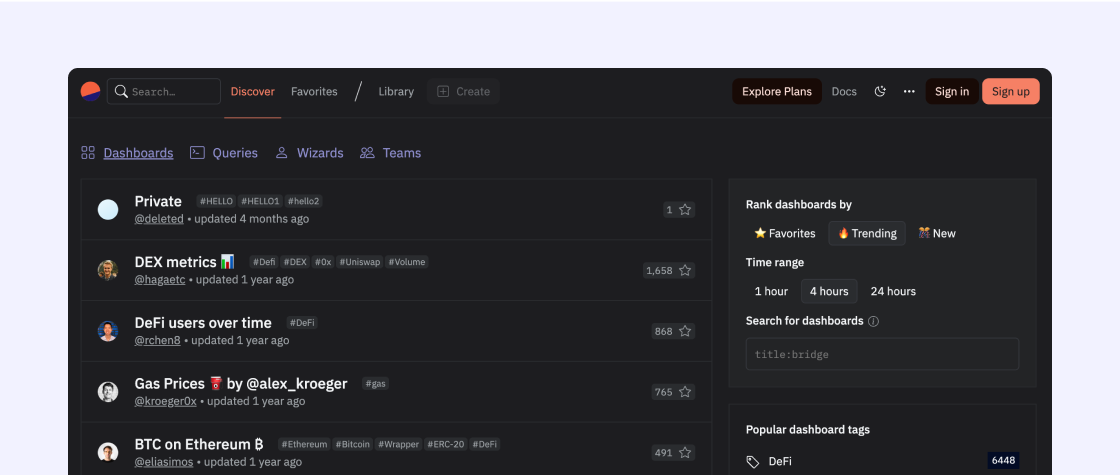The height and width of the screenshot is (475, 1120).
Task: Click the Sign up button
Action: click(1011, 91)
